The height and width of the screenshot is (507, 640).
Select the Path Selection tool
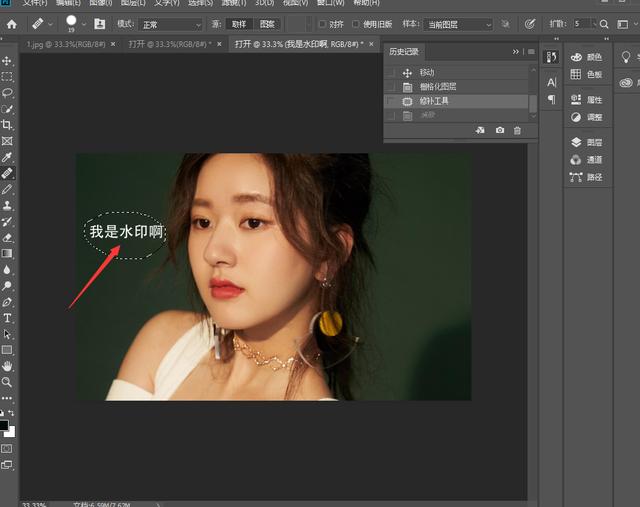pos(7,334)
